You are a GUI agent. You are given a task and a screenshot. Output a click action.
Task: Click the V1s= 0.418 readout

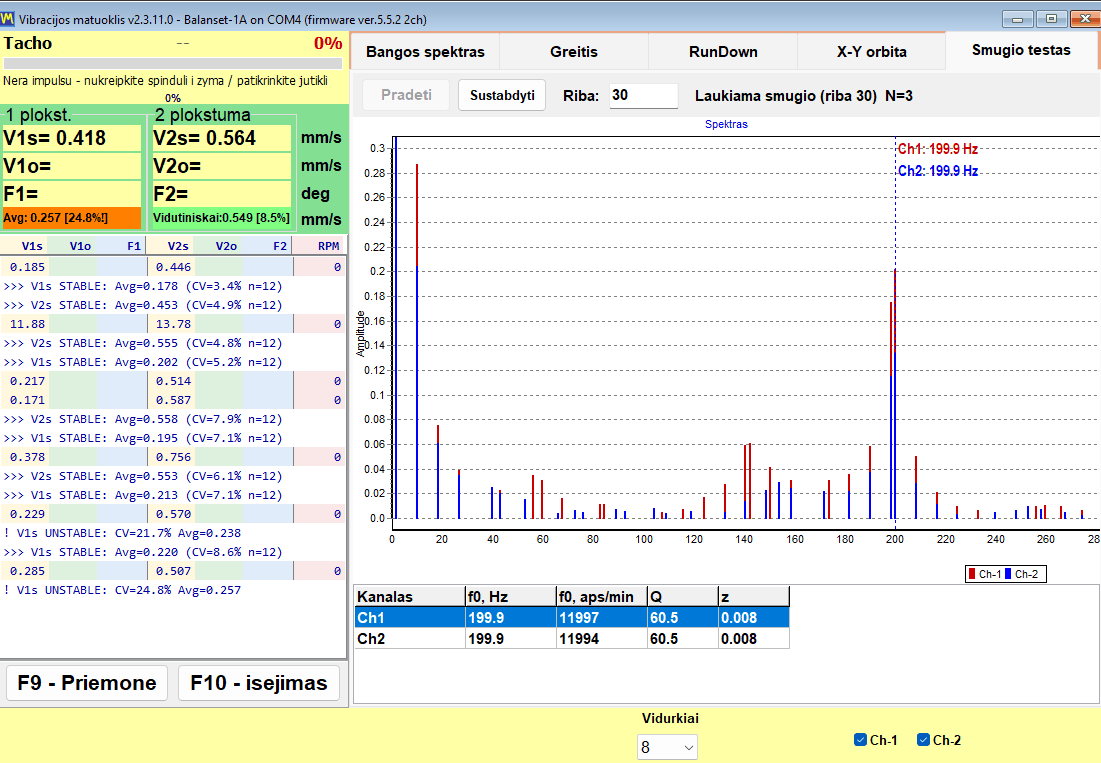click(x=72, y=138)
